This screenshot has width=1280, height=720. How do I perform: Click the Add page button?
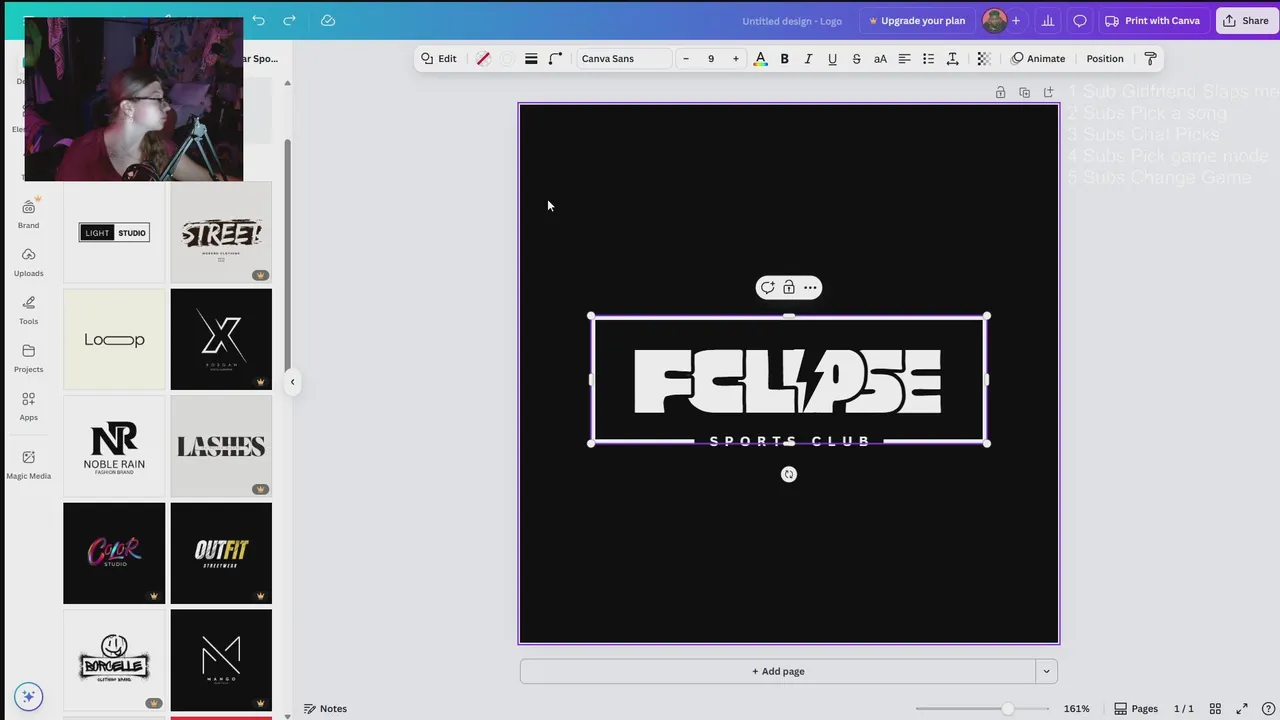tap(778, 671)
